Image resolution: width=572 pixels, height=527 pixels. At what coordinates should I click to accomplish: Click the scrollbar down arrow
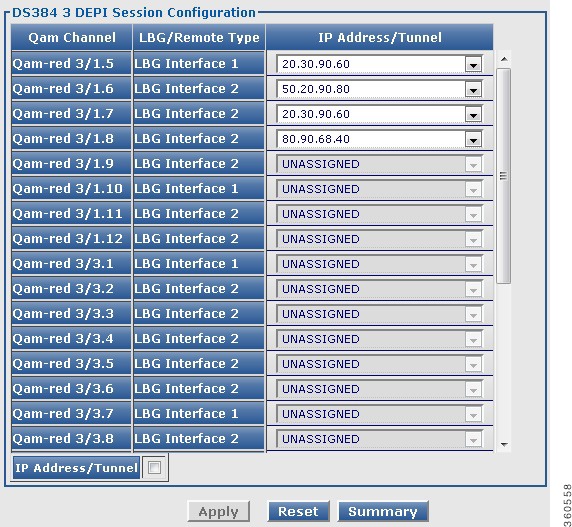click(x=504, y=445)
